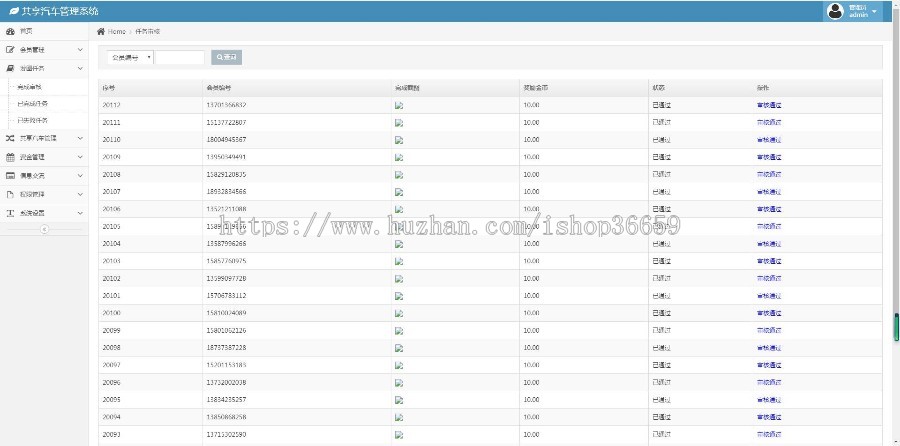Viewport: 900px width, 446px height.
Task: Click the broken image thumbnail in row 20097
Action: [x=399, y=366]
